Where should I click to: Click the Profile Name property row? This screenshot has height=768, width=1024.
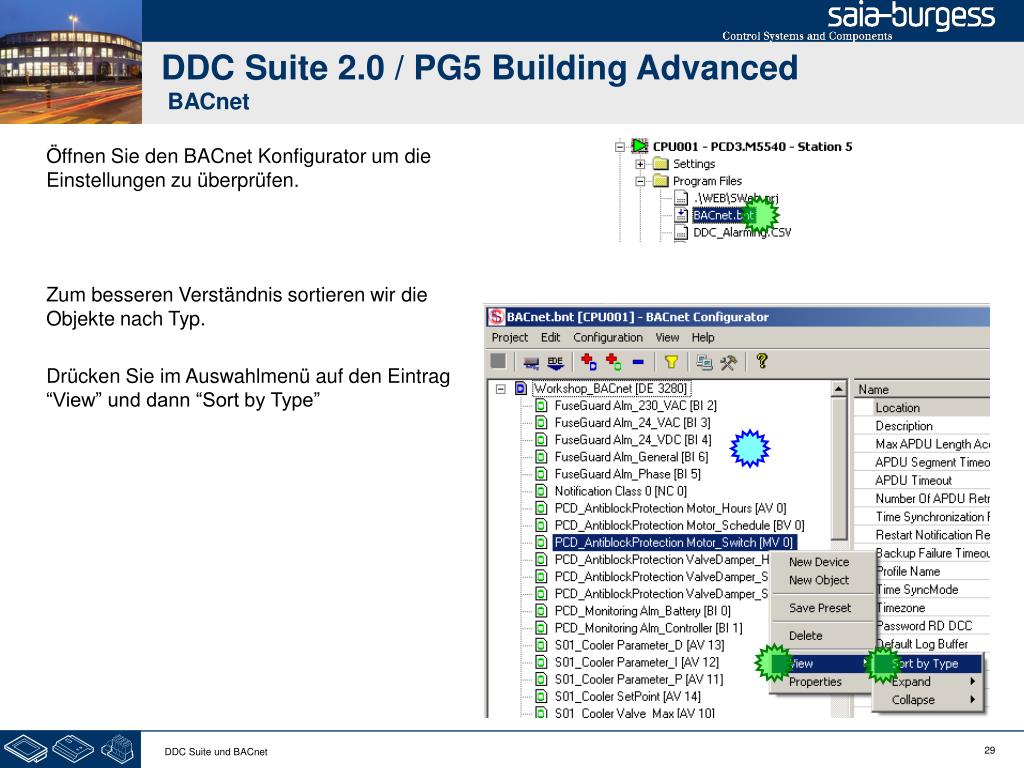933,571
